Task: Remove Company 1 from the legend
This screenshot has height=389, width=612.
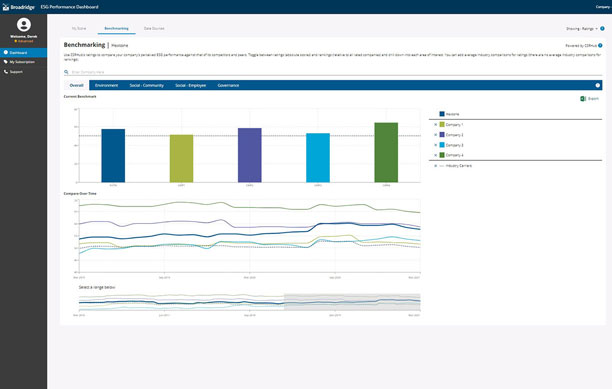Action: pyautogui.click(x=436, y=125)
